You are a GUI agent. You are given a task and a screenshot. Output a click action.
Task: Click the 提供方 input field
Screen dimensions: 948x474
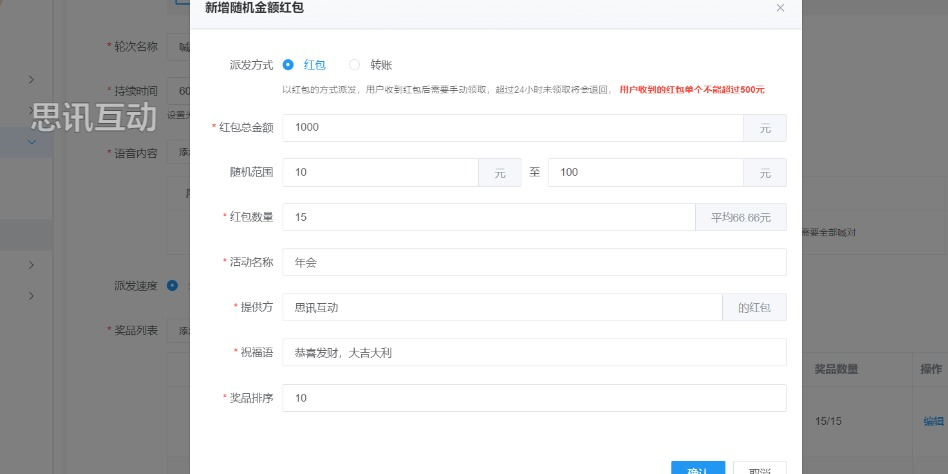click(502, 307)
